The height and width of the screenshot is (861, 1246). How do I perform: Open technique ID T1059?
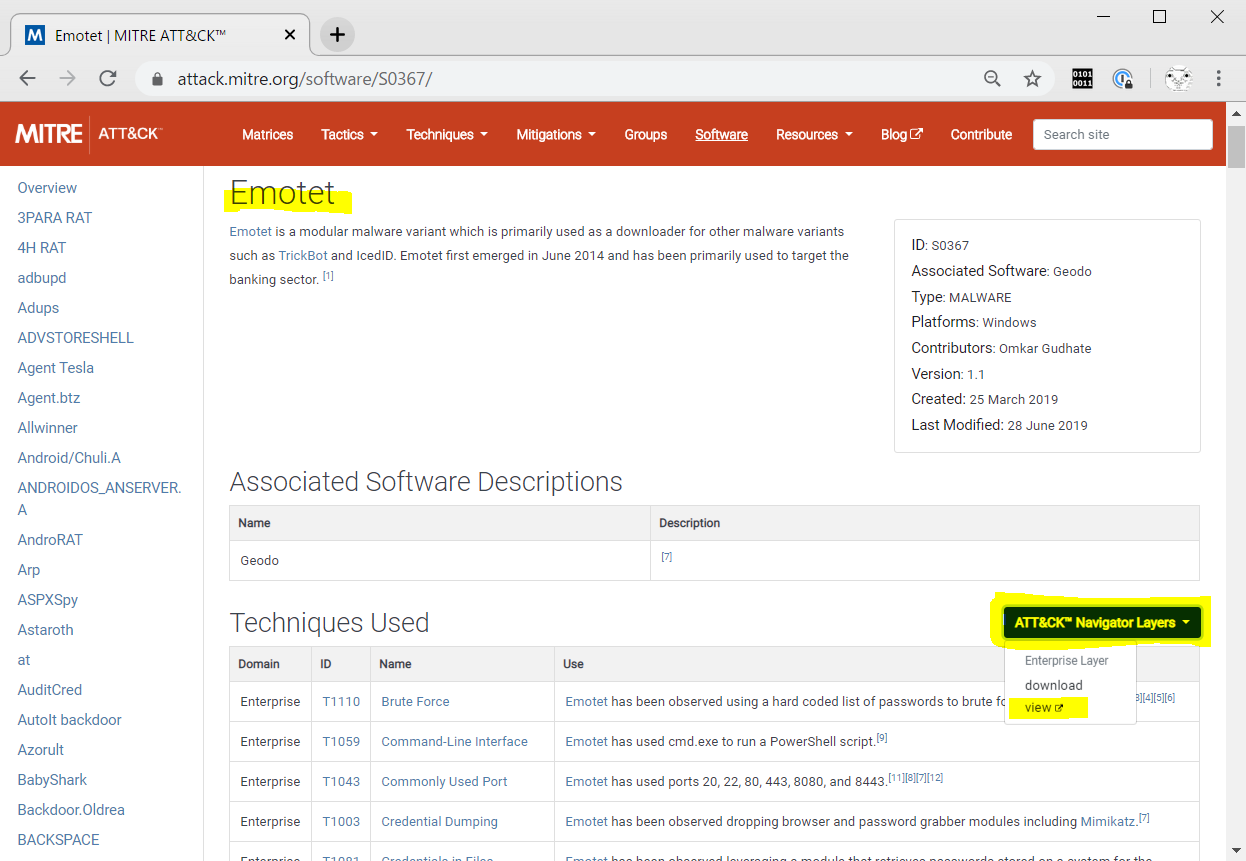click(x=341, y=742)
